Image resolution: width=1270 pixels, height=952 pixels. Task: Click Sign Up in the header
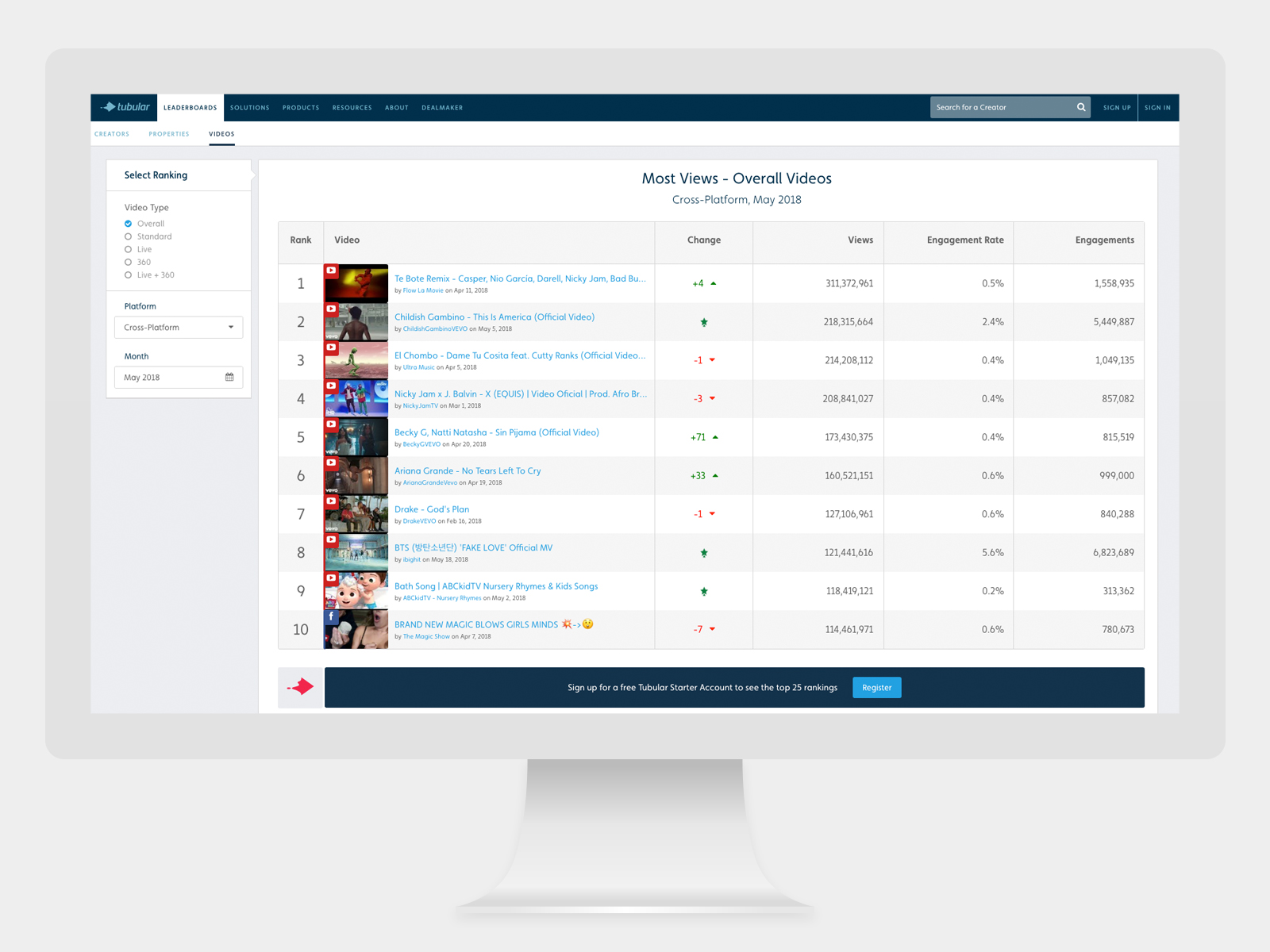(x=1117, y=107)
